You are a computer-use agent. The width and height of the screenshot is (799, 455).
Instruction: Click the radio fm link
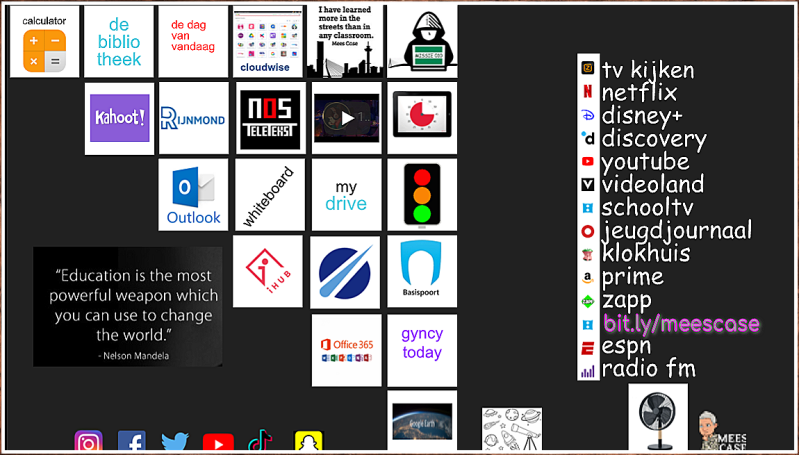pos(649,369)
